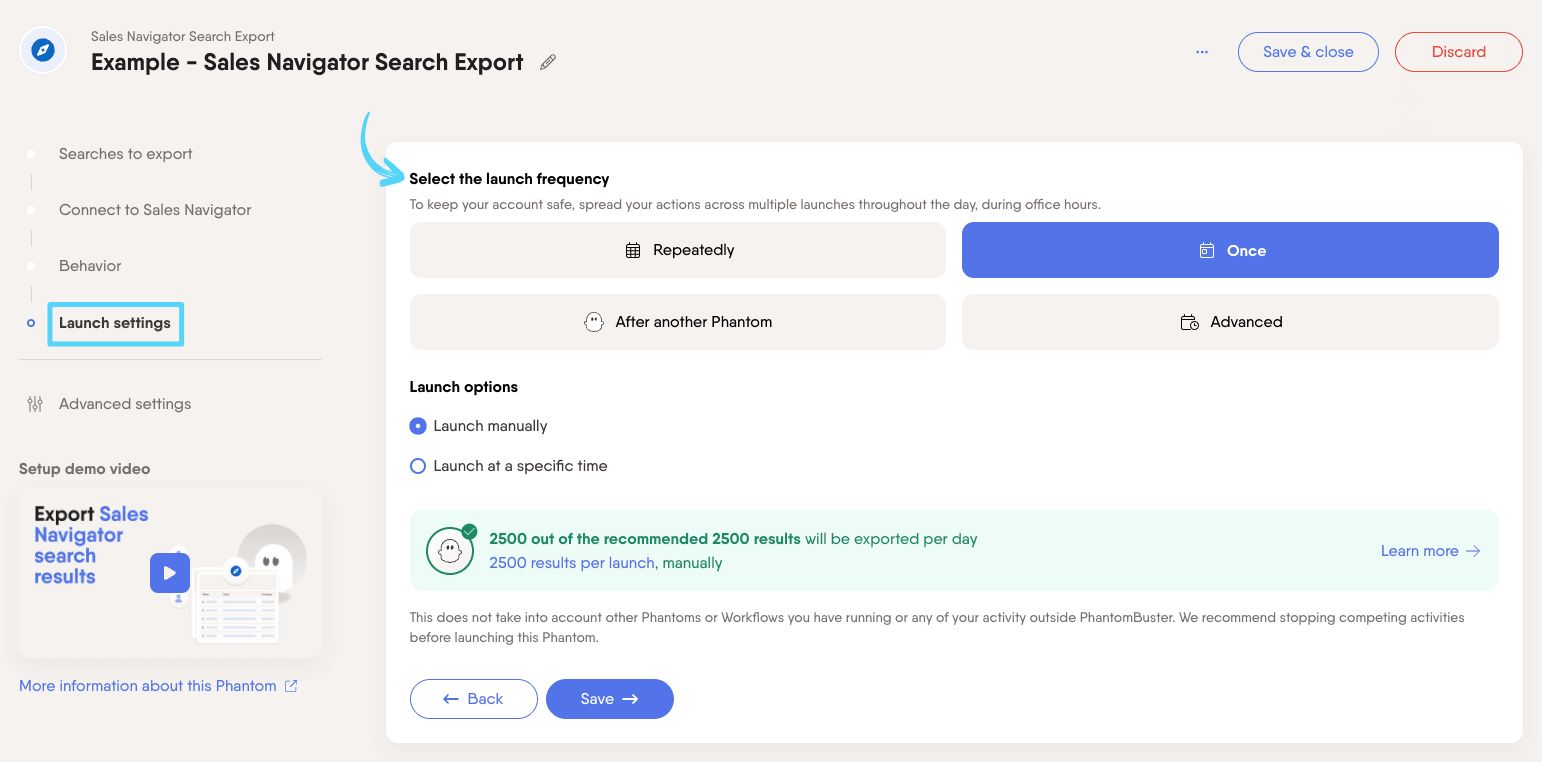The image size is (1542, 762).
Task: Click the external link icon beside More information
Action: [x=291, y=686]
